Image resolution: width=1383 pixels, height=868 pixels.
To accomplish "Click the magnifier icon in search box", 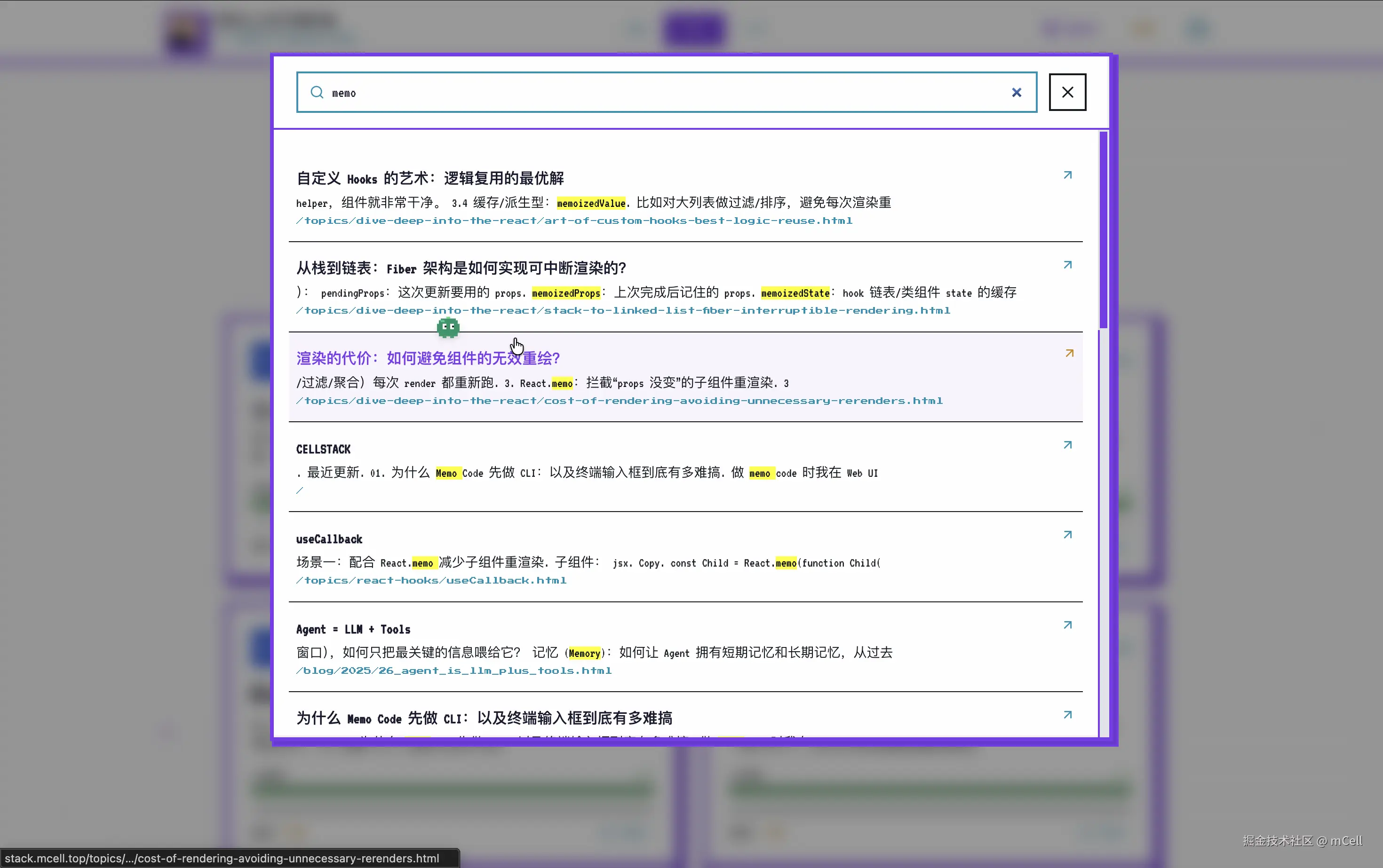I will pyautogui.click(x=317, y=93).
